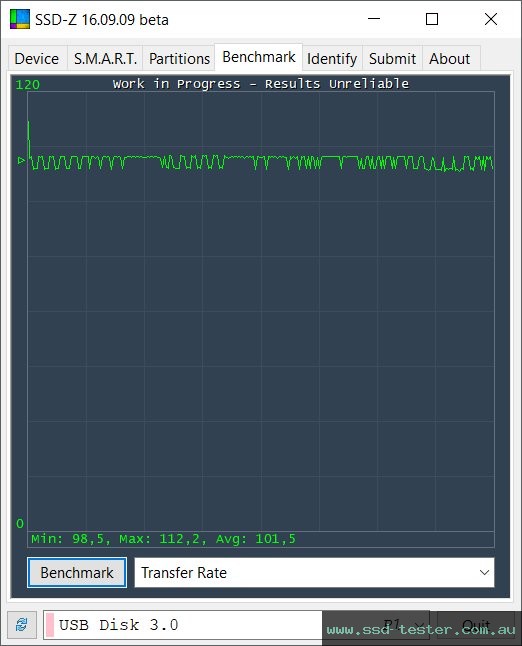Show the About tab
The height and width of the screenshot is (646, 522).
click(x=449, y=59)
